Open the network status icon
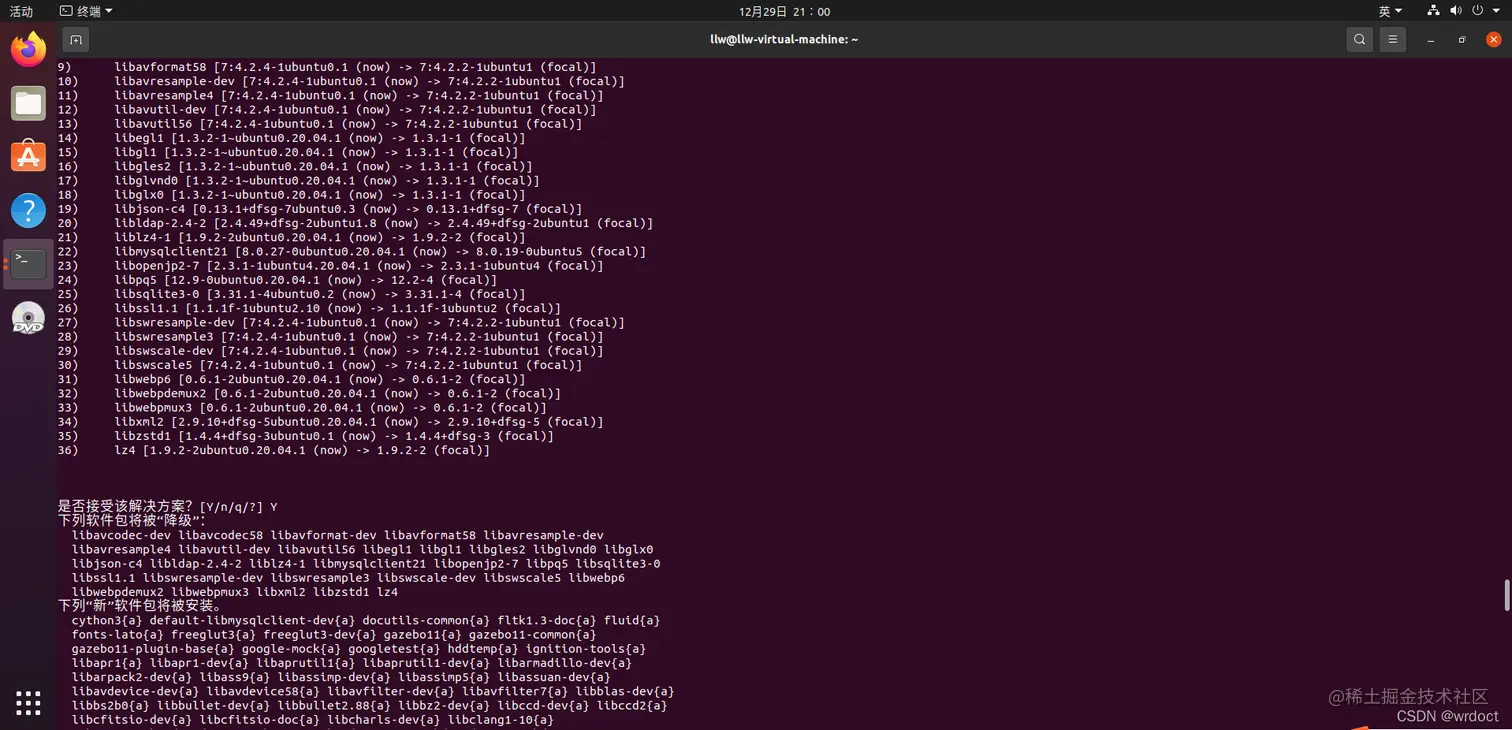This screenshot has width=1512, height=730. tap(1433, 11)
